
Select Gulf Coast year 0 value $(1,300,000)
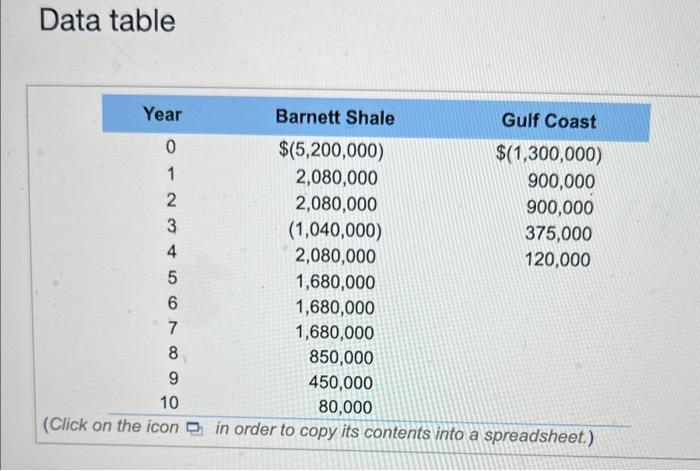[549, 154]
